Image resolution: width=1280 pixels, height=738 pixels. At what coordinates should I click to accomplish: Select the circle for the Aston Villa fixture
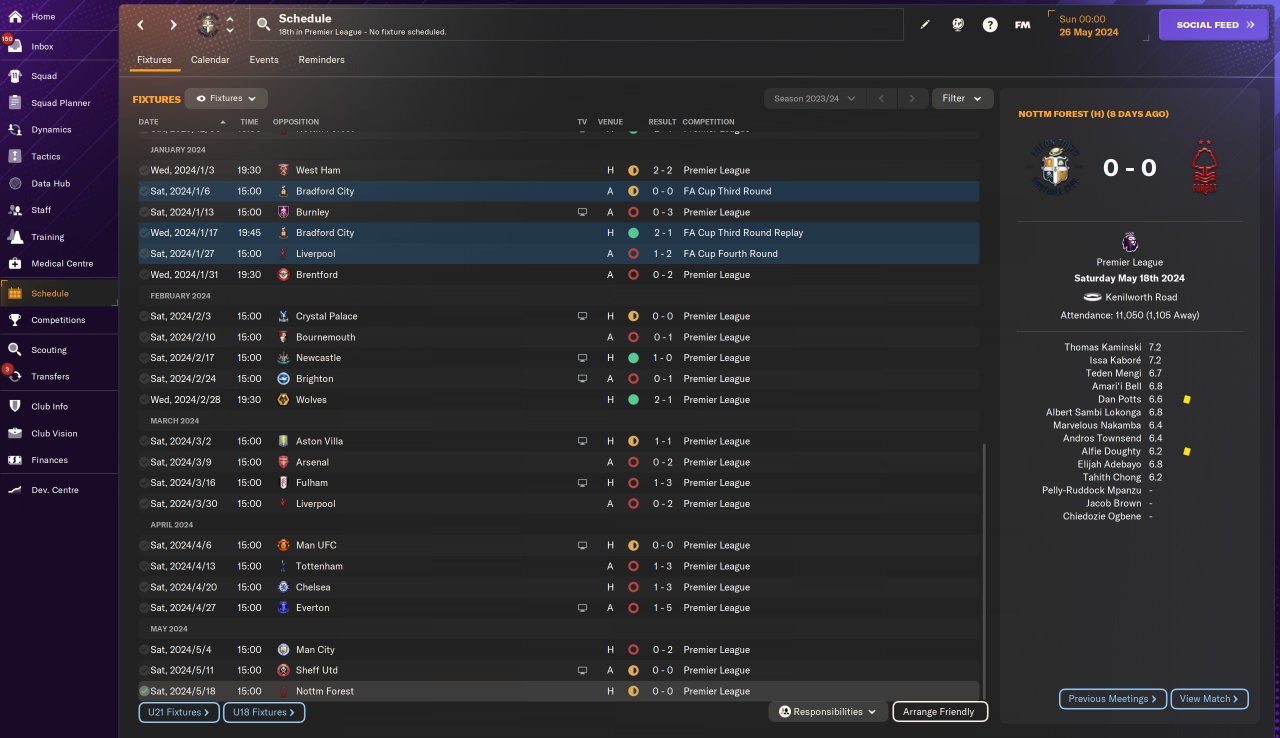[x=144, y=441]
